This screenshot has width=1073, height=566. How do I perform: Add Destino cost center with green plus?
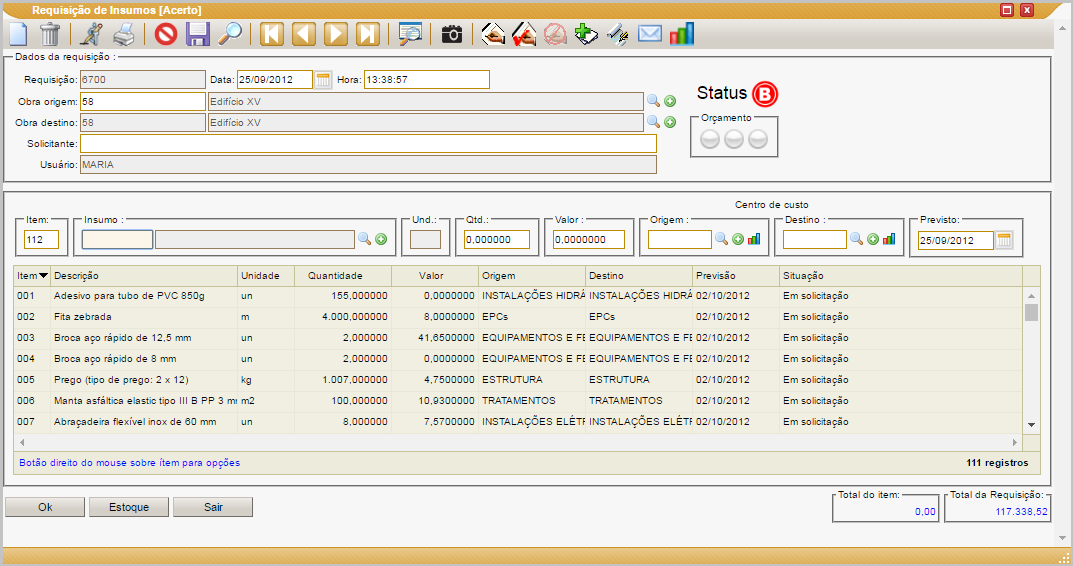pos(872,239)
